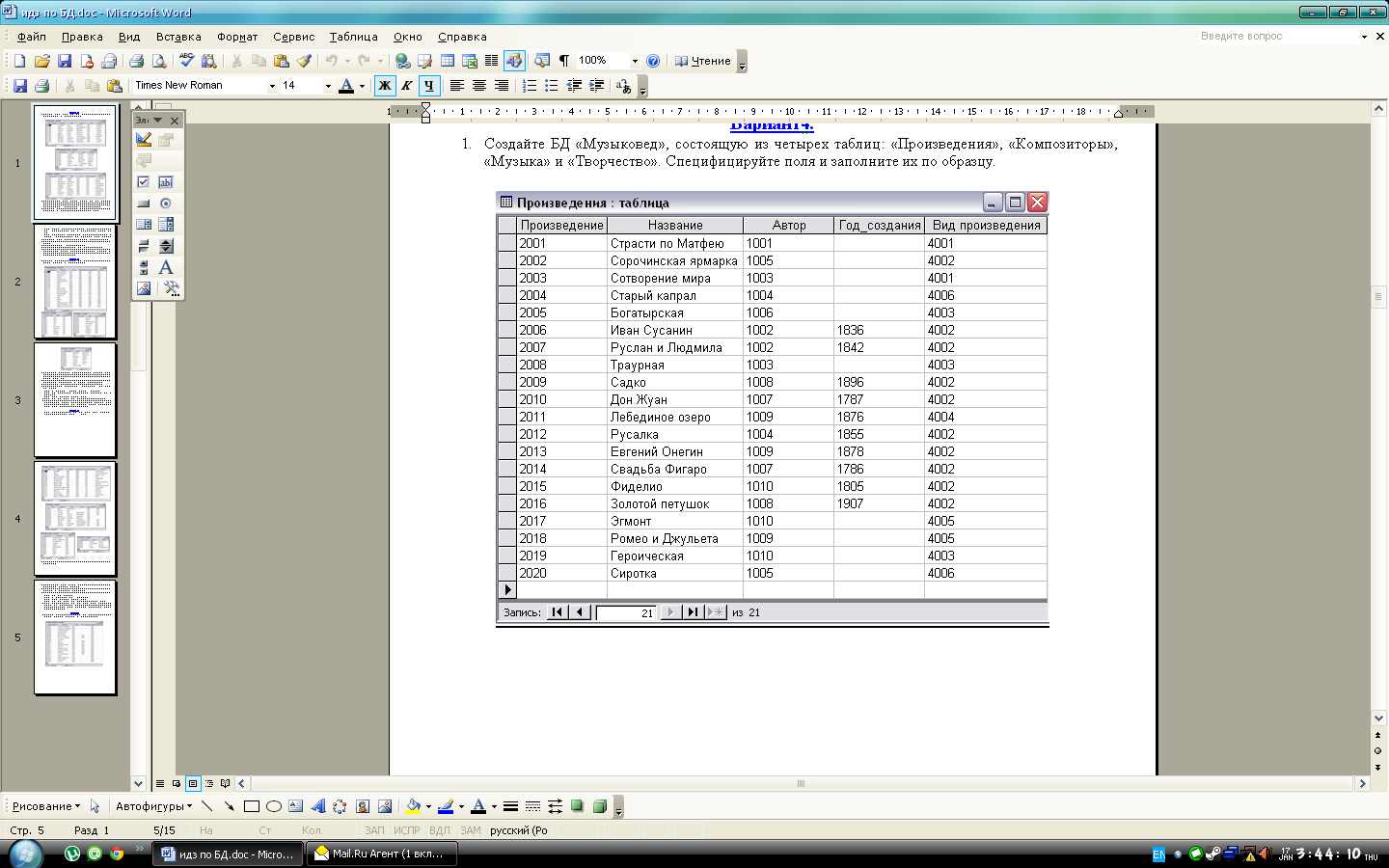The height and width of the screenshot is (868, 1389).
Task: Insert a label control with letter A
Action: pyautogui.click(x=166, y=267)
